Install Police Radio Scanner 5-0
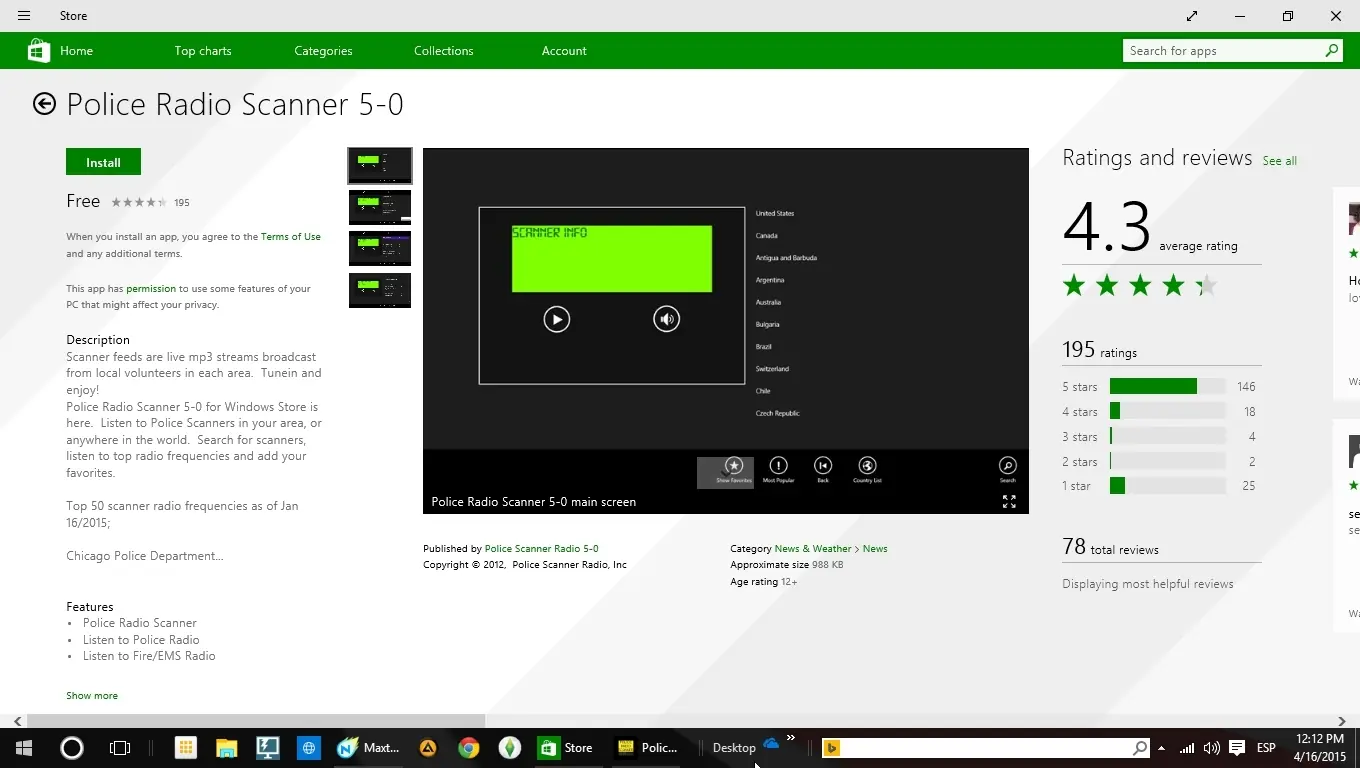This screenshot has width=1360, height=768. [x=103, y=162]
